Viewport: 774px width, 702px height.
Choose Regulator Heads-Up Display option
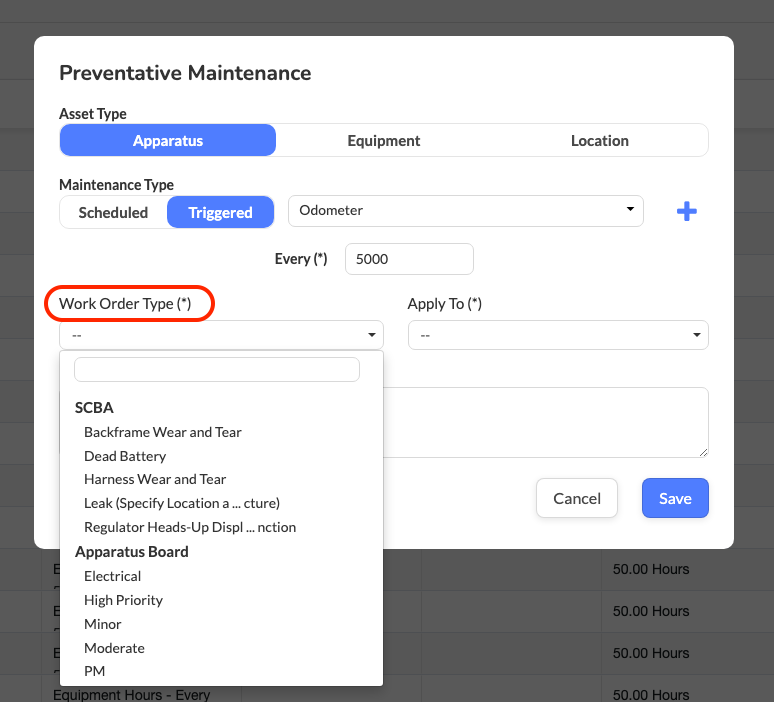pyautogui.click(x=190, y=527)
